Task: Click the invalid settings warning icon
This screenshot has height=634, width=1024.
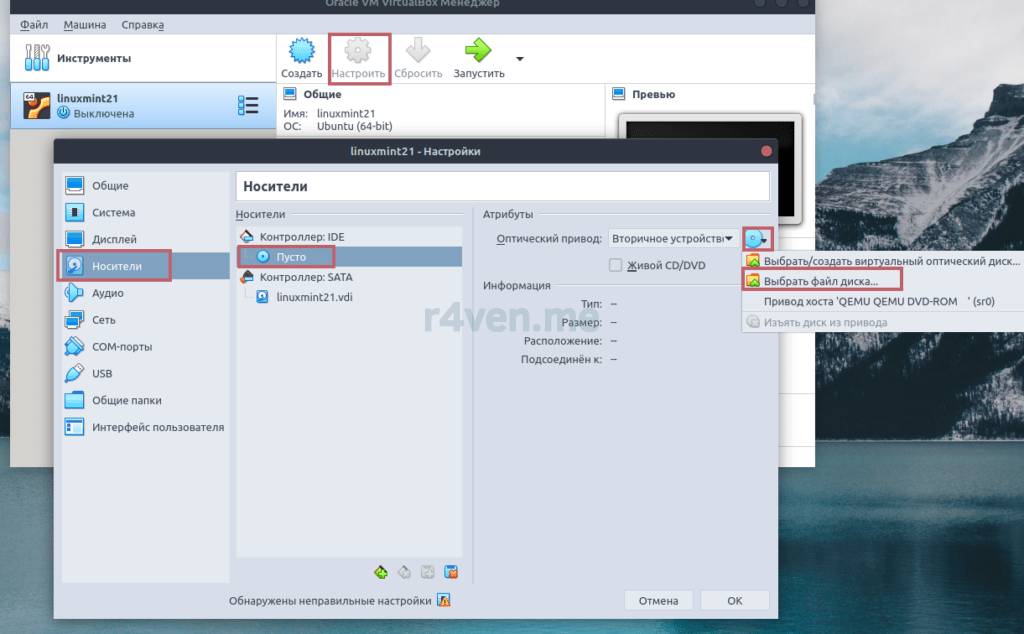Action: (444, 601)
